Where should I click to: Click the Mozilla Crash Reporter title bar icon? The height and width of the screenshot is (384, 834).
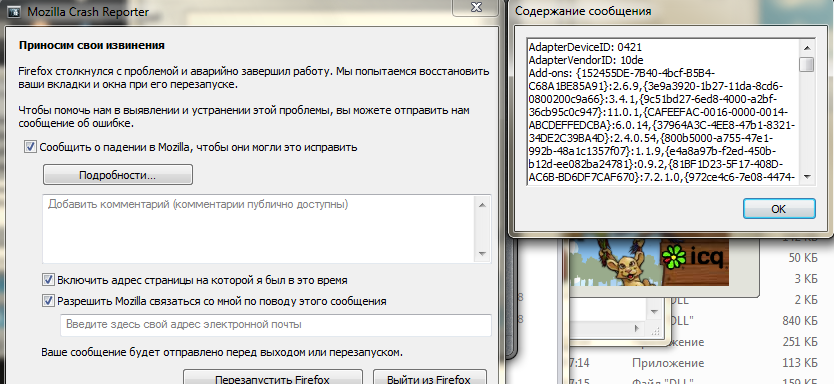(x=14, y=11)
